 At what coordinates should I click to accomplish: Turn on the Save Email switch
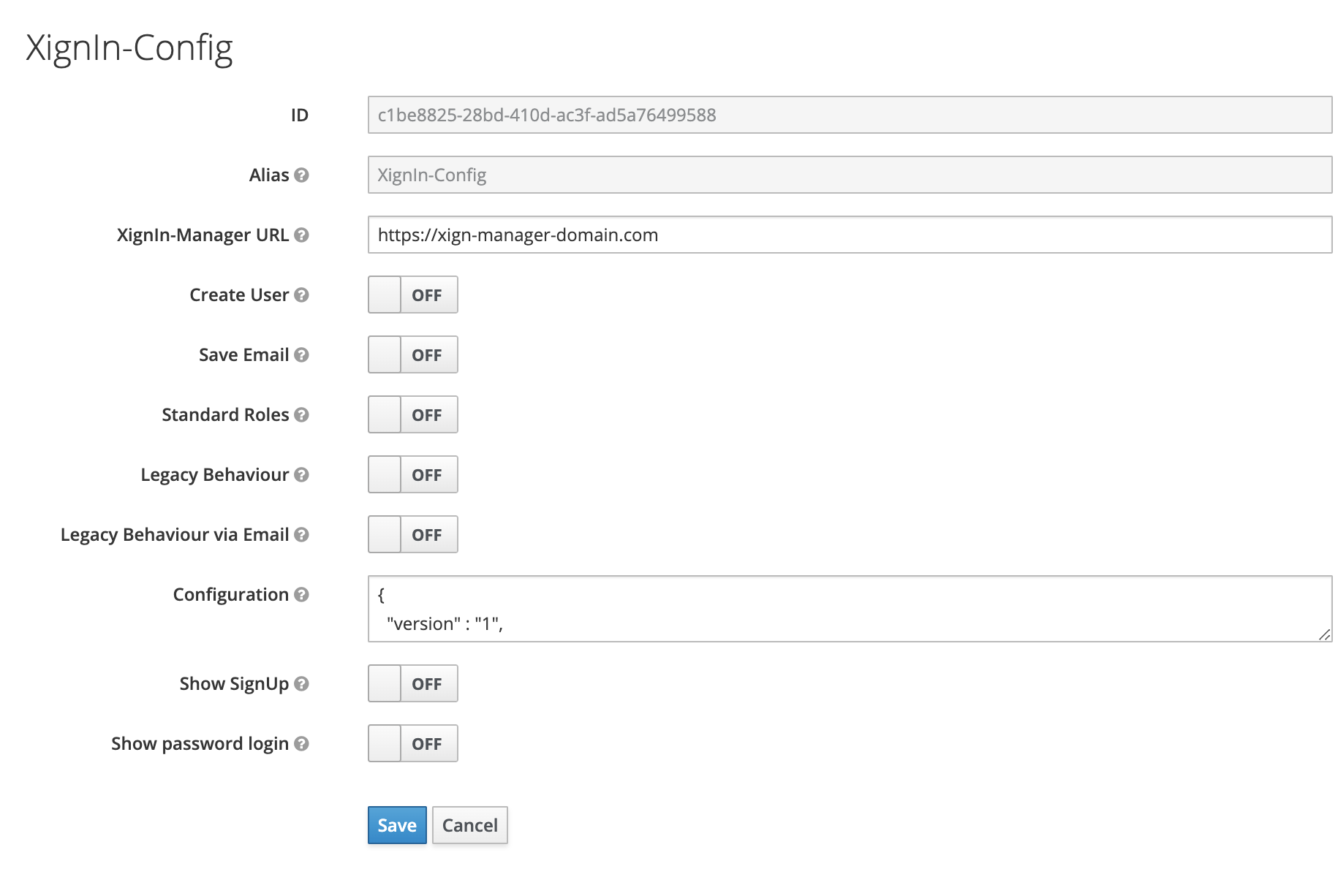click(412, 355)
